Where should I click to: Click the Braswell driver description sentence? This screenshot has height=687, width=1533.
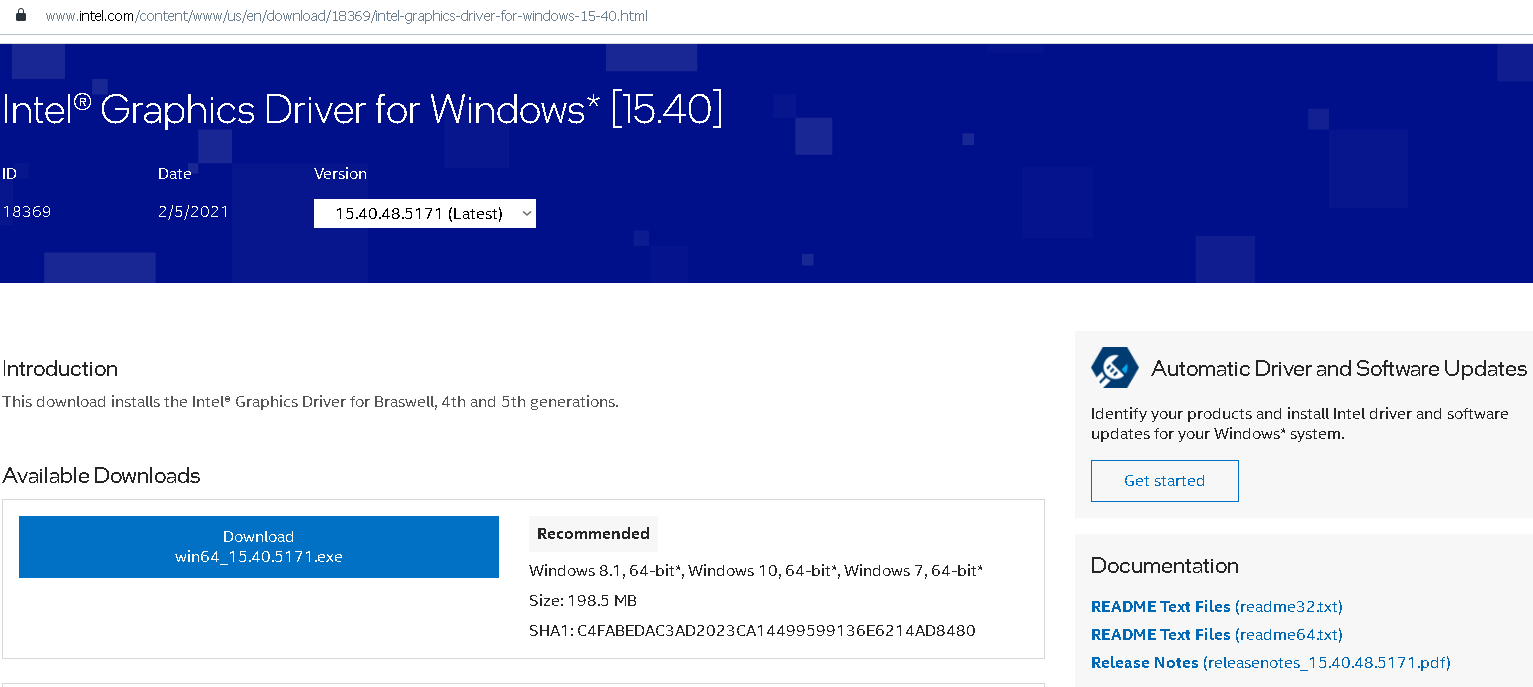(x=310, y=402)
